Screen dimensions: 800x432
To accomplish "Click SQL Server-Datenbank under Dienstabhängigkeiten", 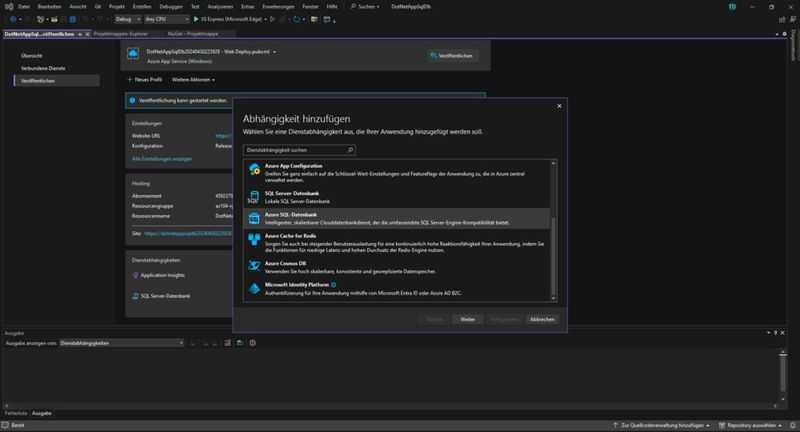I will coord(165,296).
